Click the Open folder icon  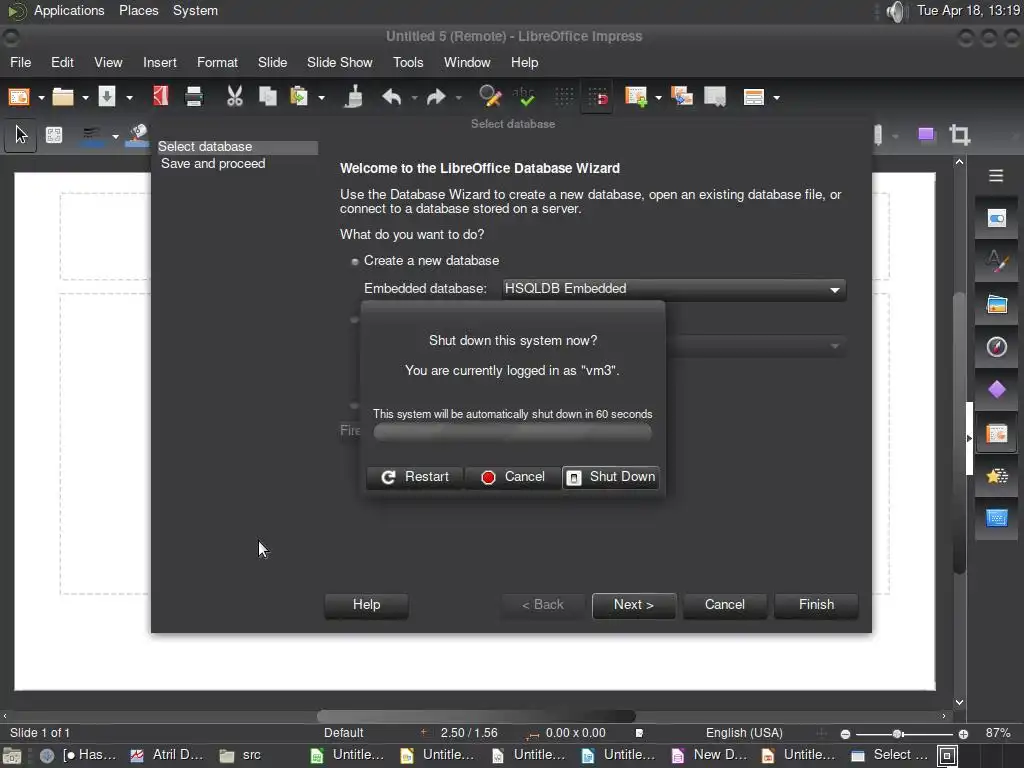[63, 97]
